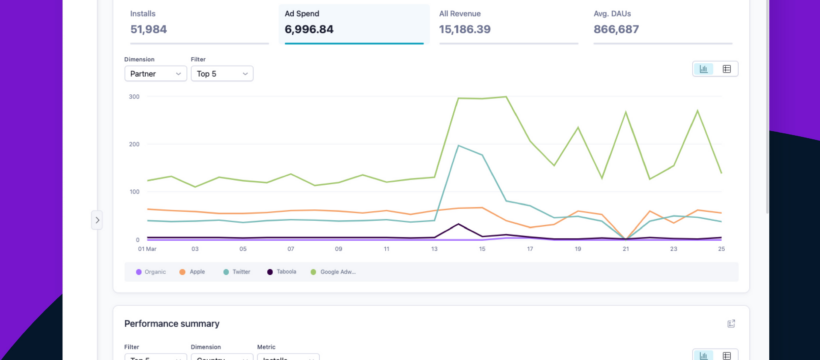The image size is (820, 360).
Task: Open the Top 5 filter dropdown
Action: point(222,74)
